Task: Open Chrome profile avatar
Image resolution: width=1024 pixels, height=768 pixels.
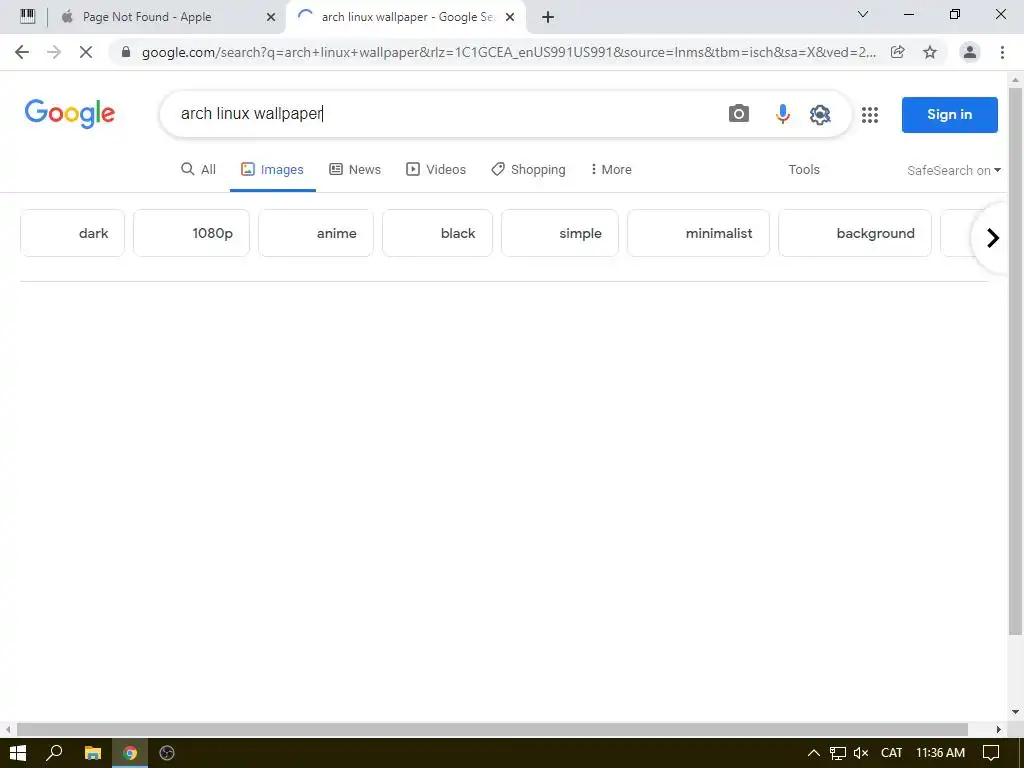Action: pyautogui.click(x=970, y=52)
